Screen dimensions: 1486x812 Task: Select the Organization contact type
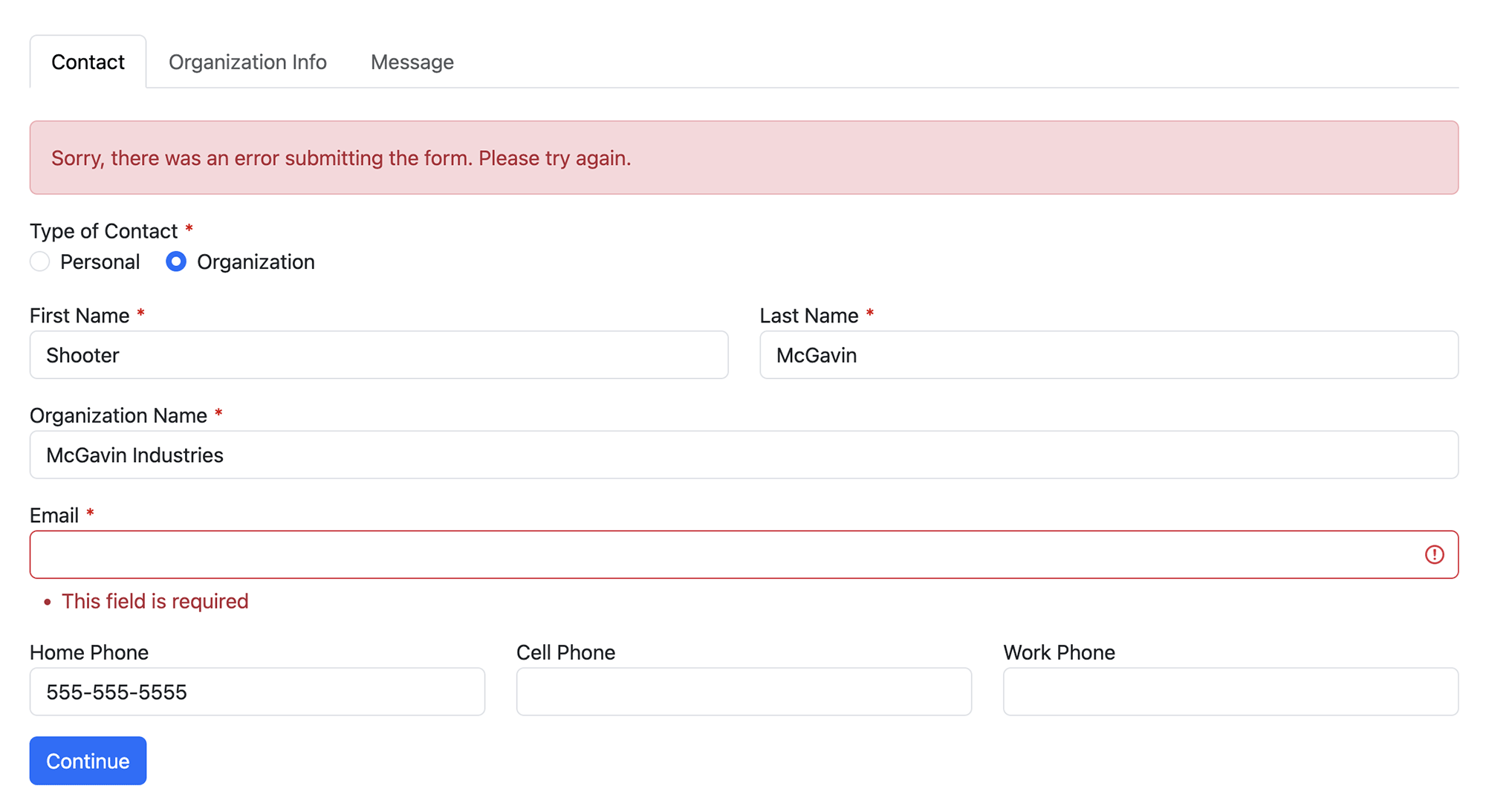175,262
